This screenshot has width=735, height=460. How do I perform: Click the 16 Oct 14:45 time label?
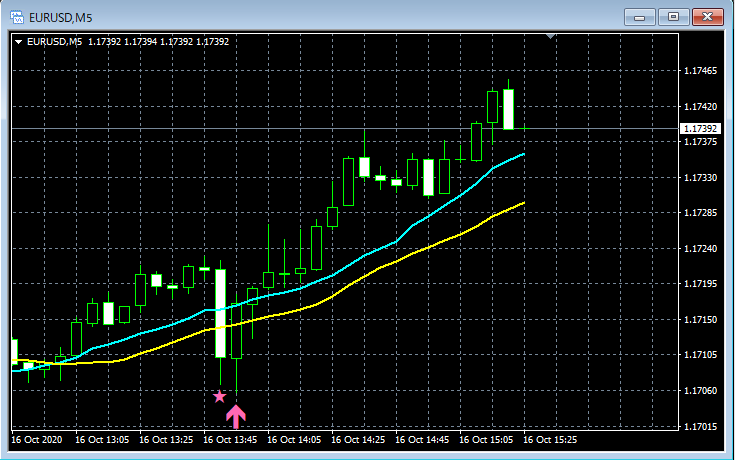422,440
